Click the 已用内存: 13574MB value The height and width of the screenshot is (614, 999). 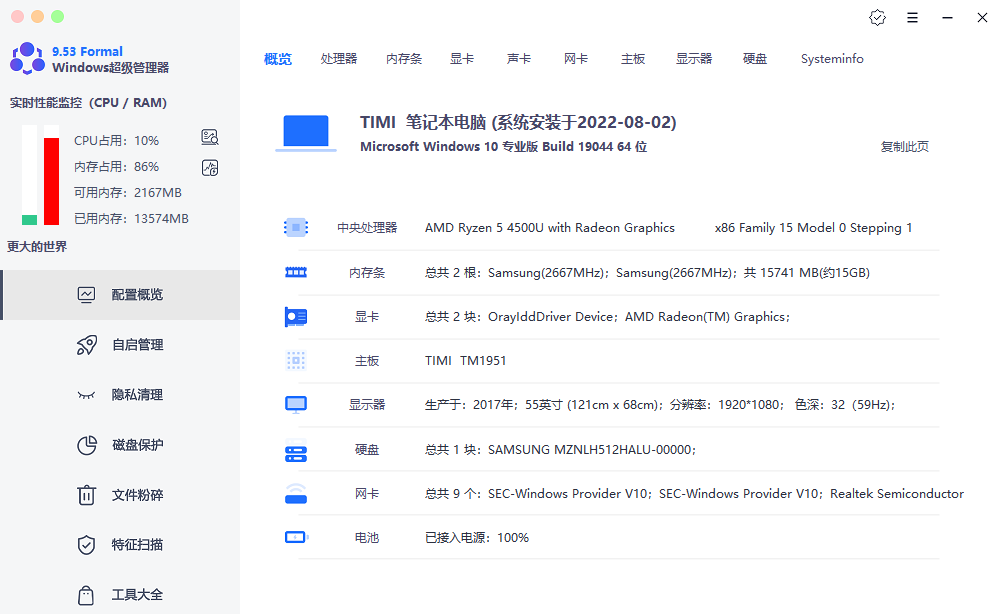tap(131, 218)
